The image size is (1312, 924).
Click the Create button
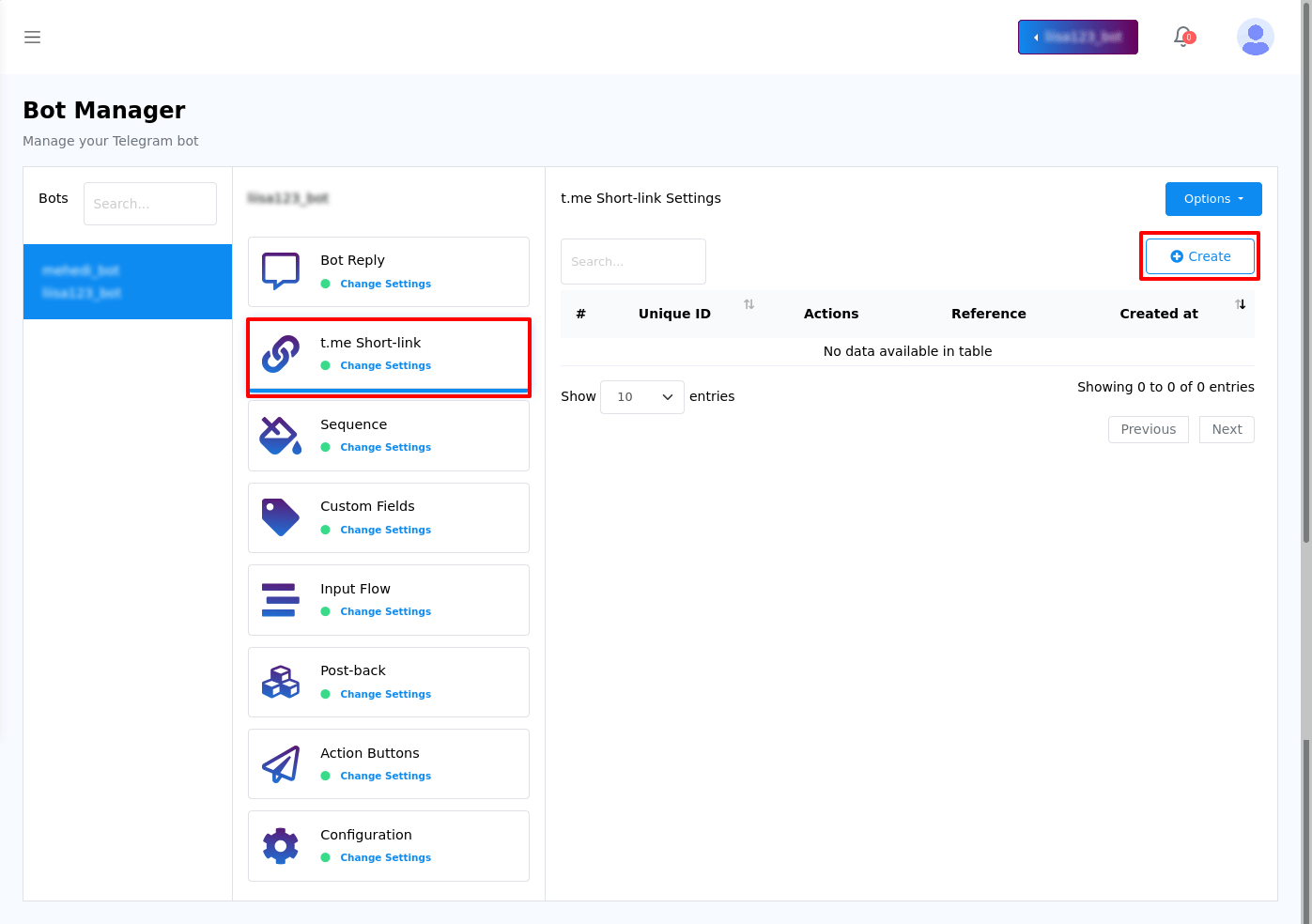[x=1199, y=255]
